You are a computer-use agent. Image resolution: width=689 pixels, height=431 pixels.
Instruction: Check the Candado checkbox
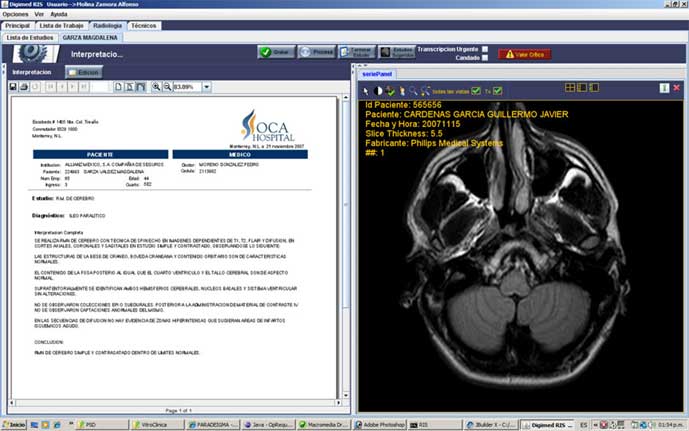pyautogui.click(x=485, y=58)
